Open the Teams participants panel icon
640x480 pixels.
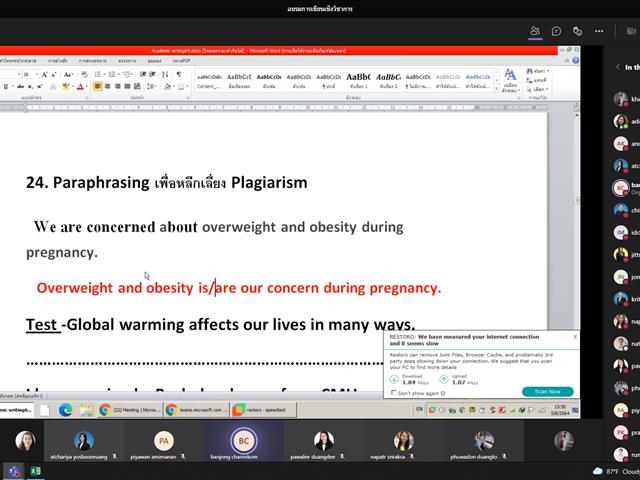coord(535,31)
